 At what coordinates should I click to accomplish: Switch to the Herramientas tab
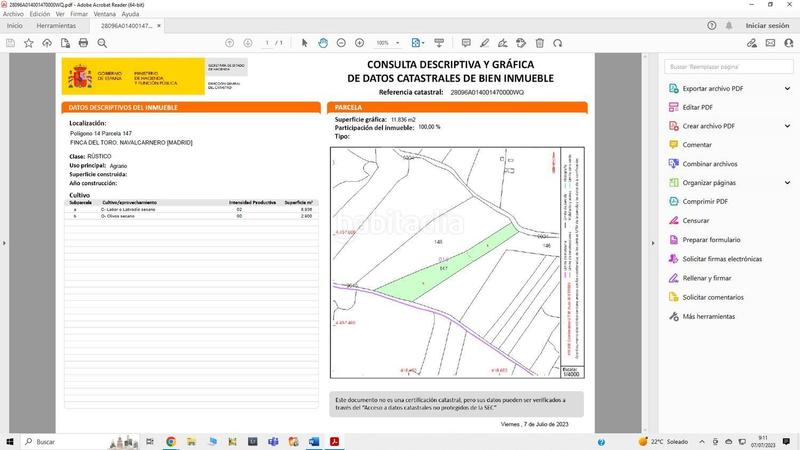(x=56, y=26)
